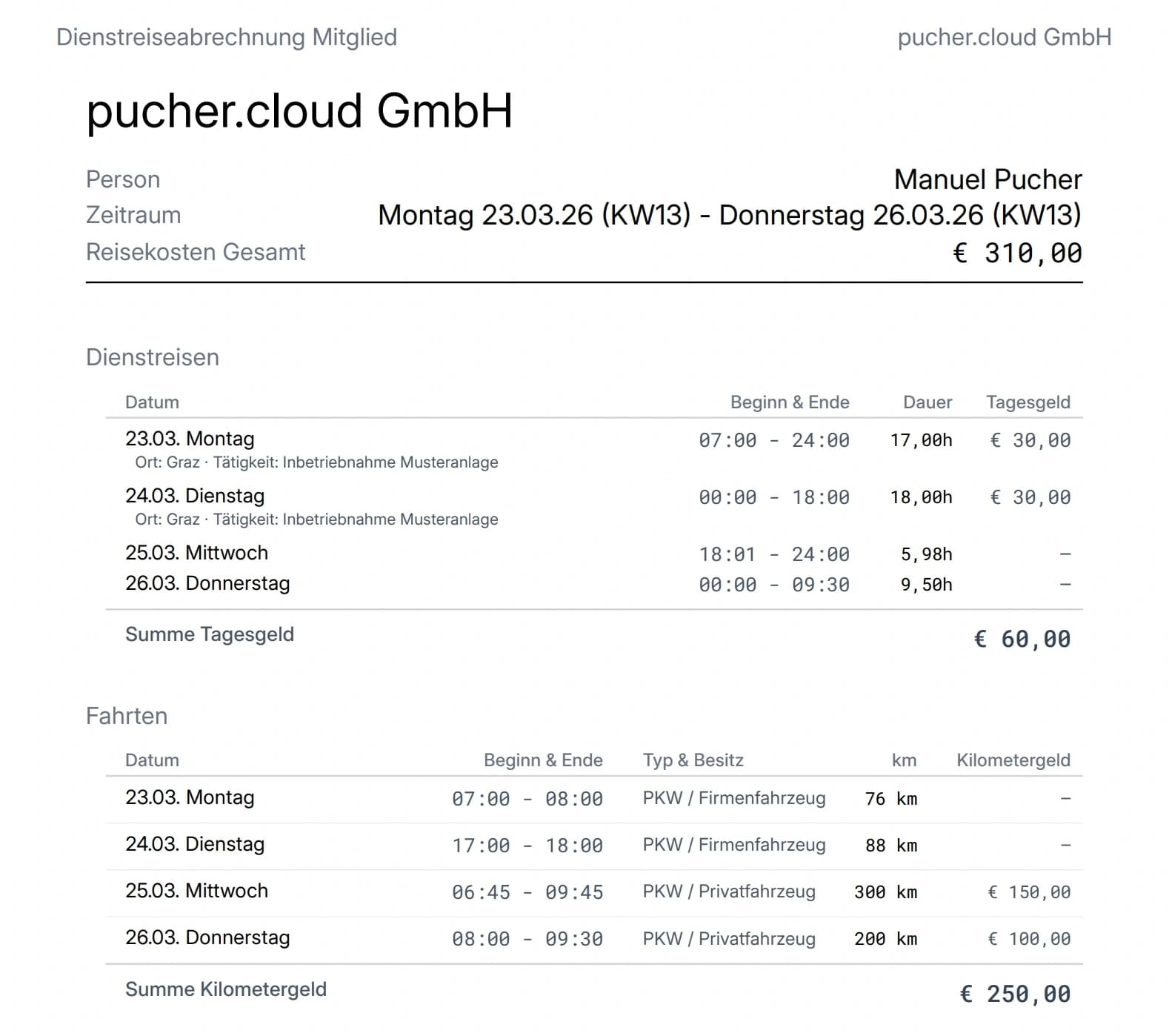Select the period 'Montag 23.03.26 (KW13) - Donnerstag 26.03.26 (KW13)'
The image size is (1169, 1036).
(730, 215)
